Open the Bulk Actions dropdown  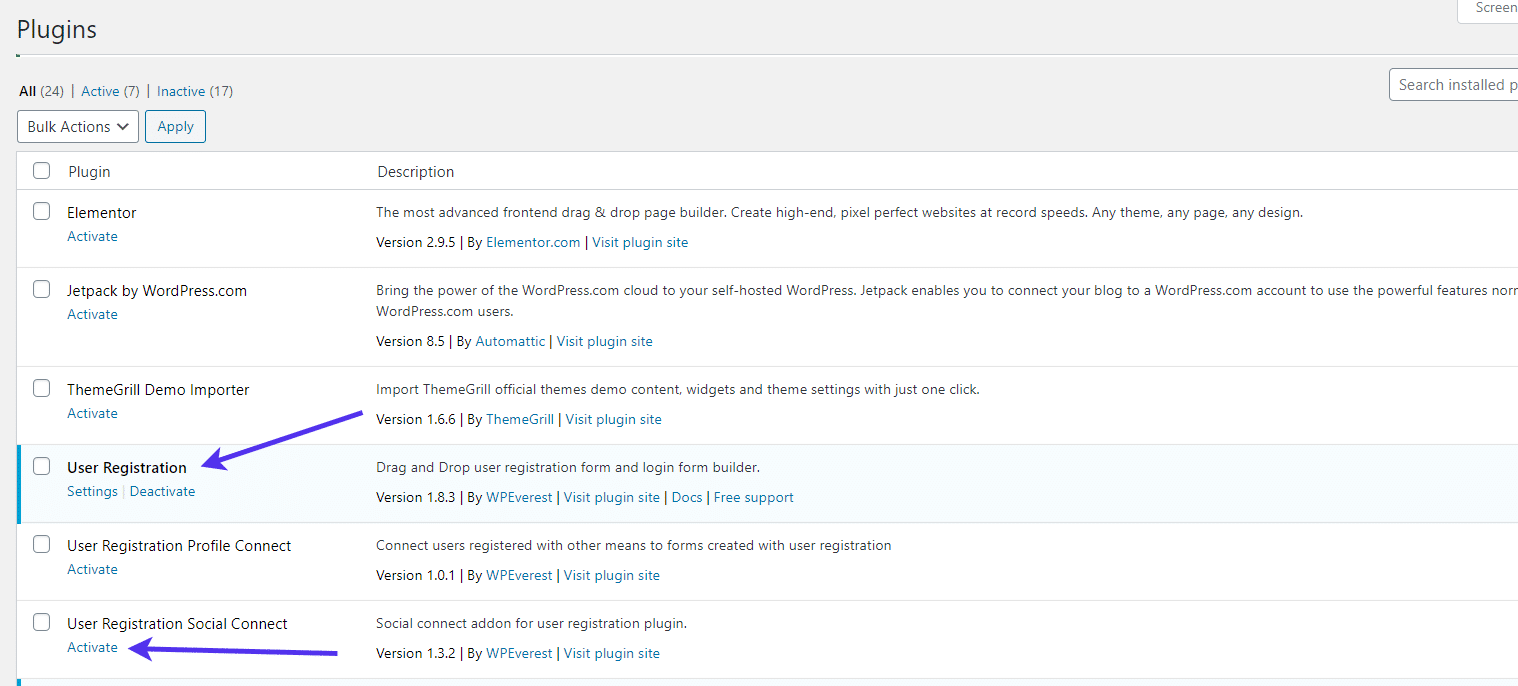[77, 126]
